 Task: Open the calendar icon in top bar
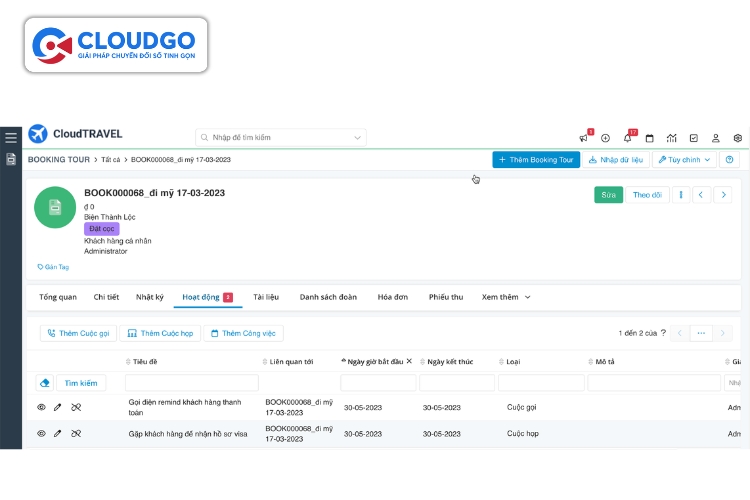(x=650, y=138)
